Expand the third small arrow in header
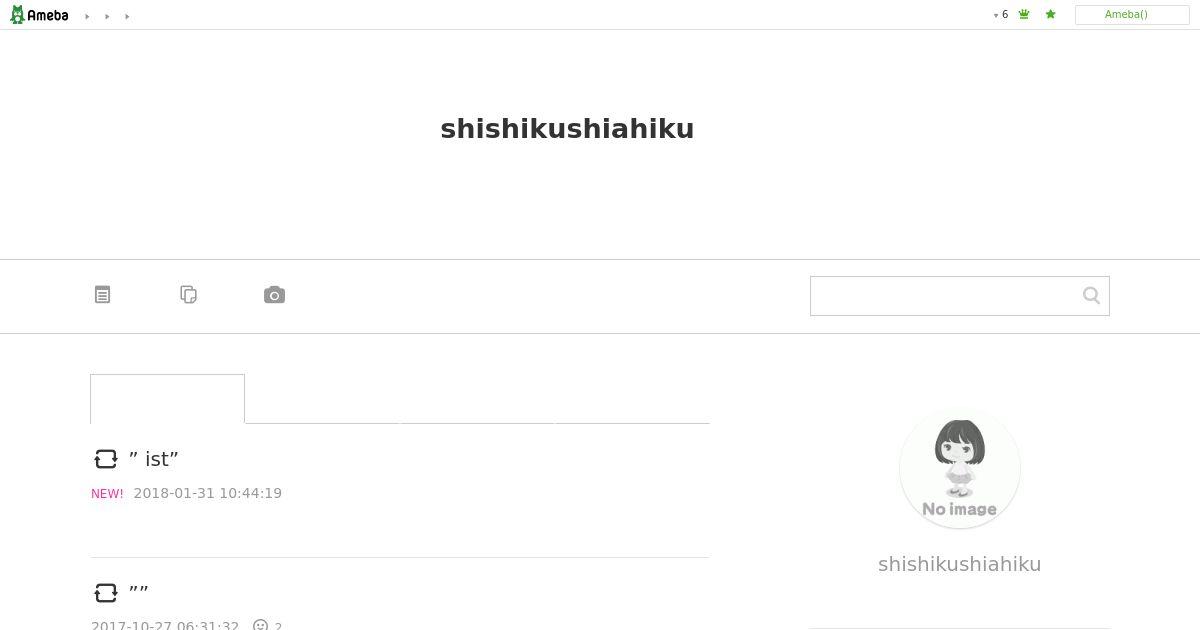The image size is (1200, 630). pyautogui.click(x=127, y=16)
